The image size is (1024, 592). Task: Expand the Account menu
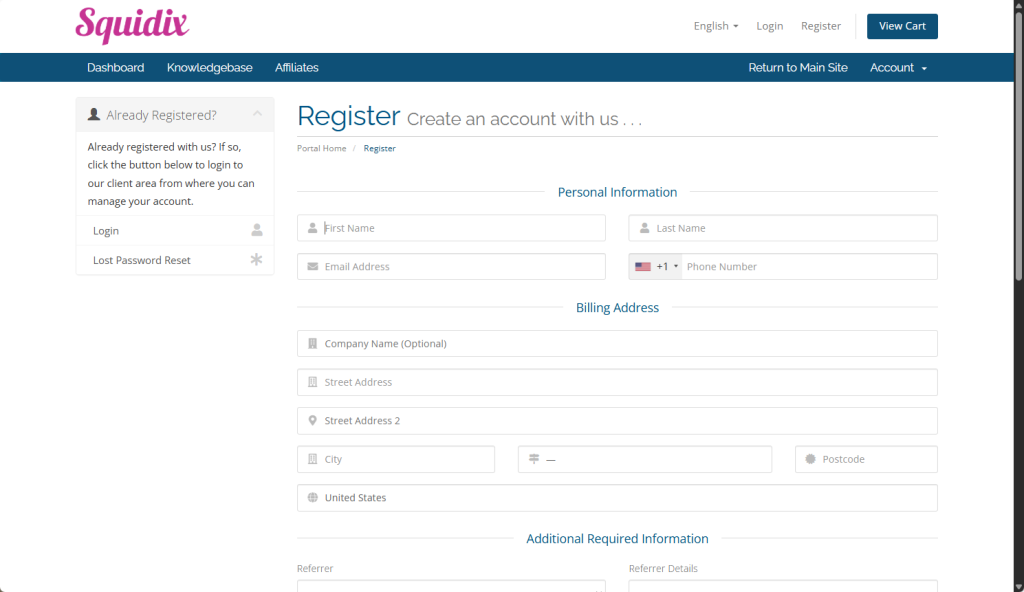click(x=898, y=68)
